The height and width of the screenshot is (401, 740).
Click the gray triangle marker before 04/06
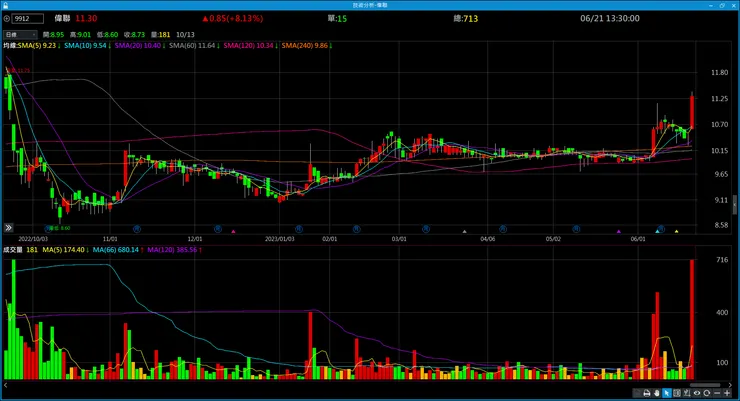tap(464, 231)
